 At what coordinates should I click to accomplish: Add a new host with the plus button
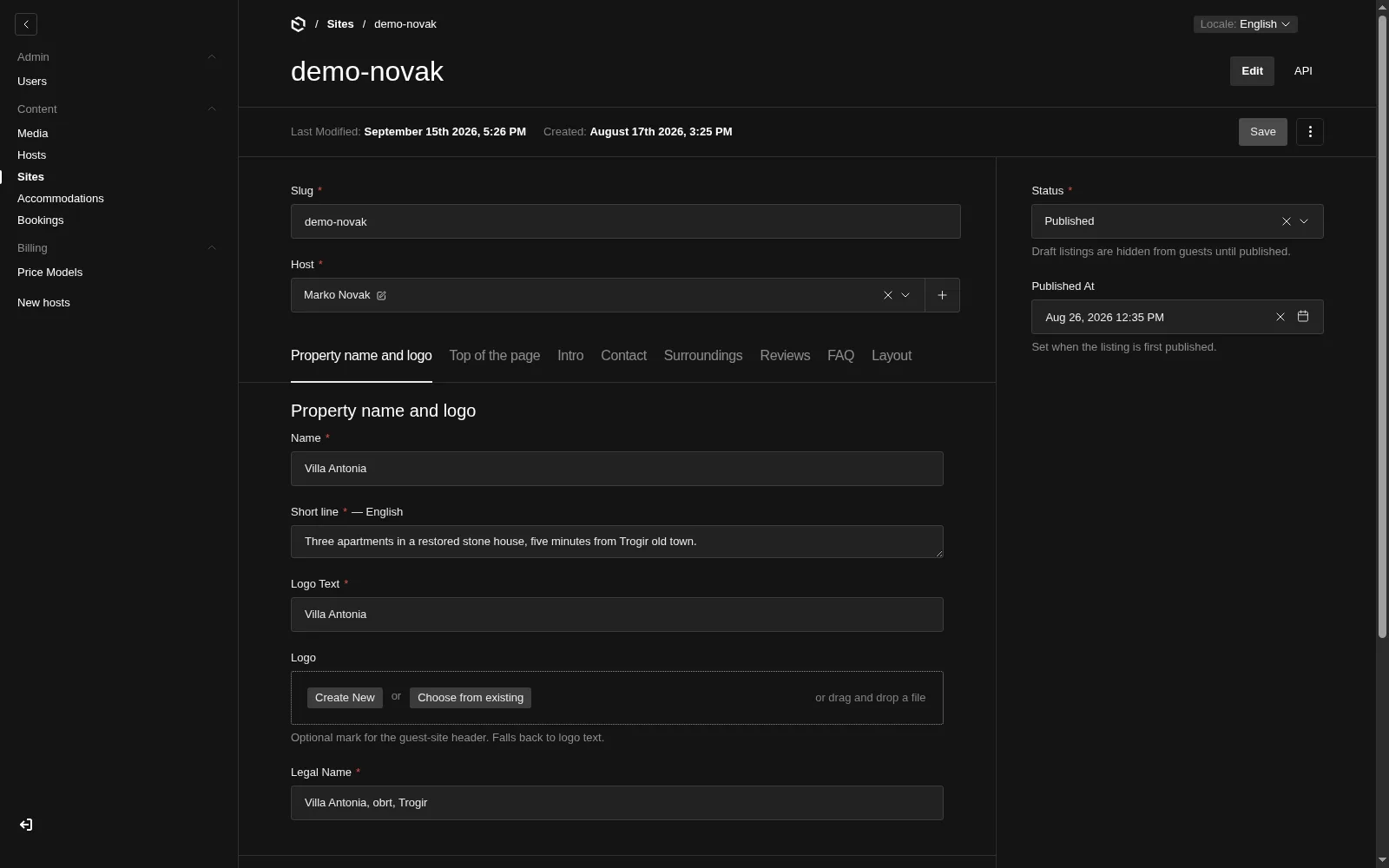point(943,295)
